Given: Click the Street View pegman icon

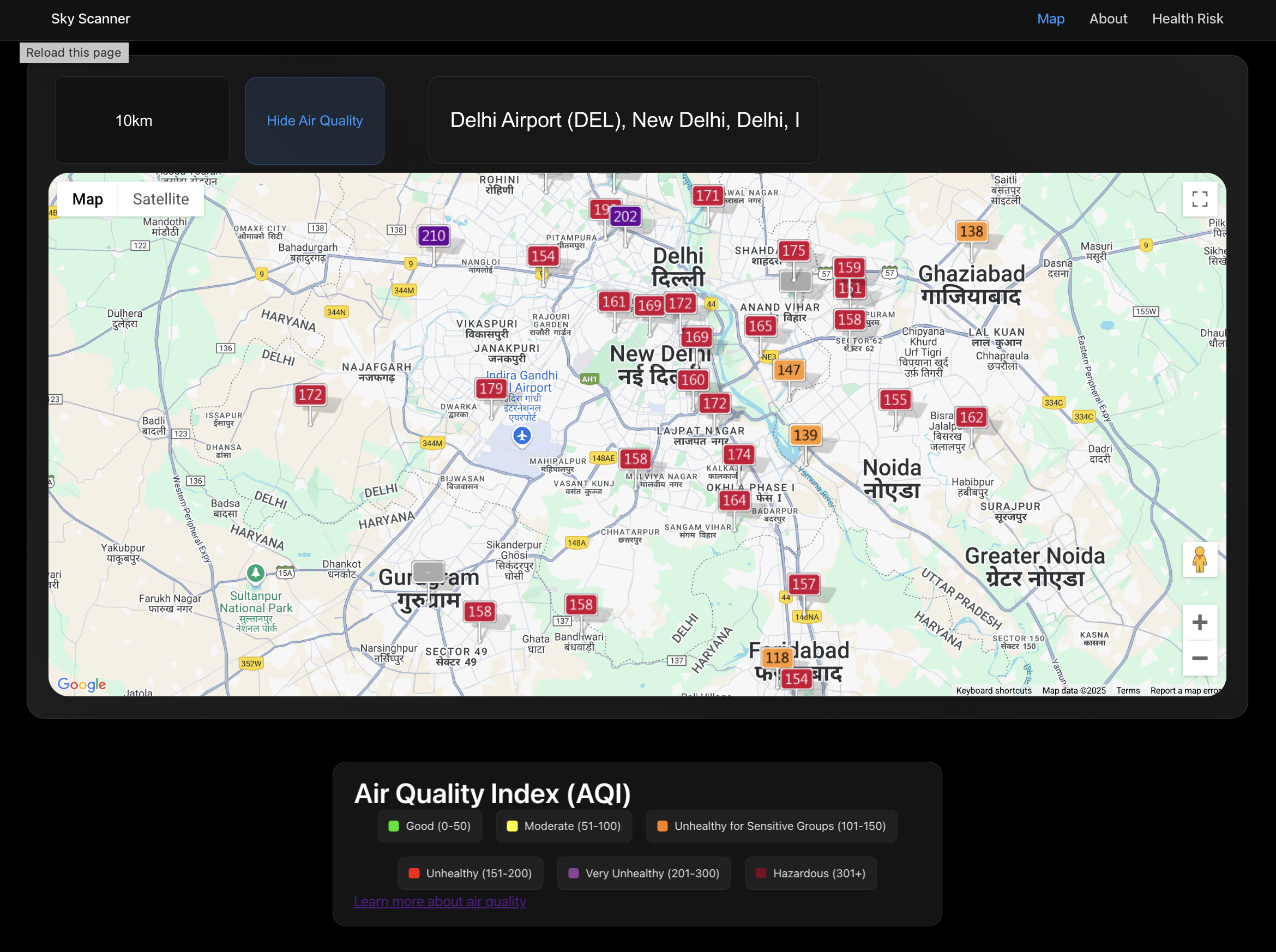Looking at the screenshot, I should [x=1199, y=559].
